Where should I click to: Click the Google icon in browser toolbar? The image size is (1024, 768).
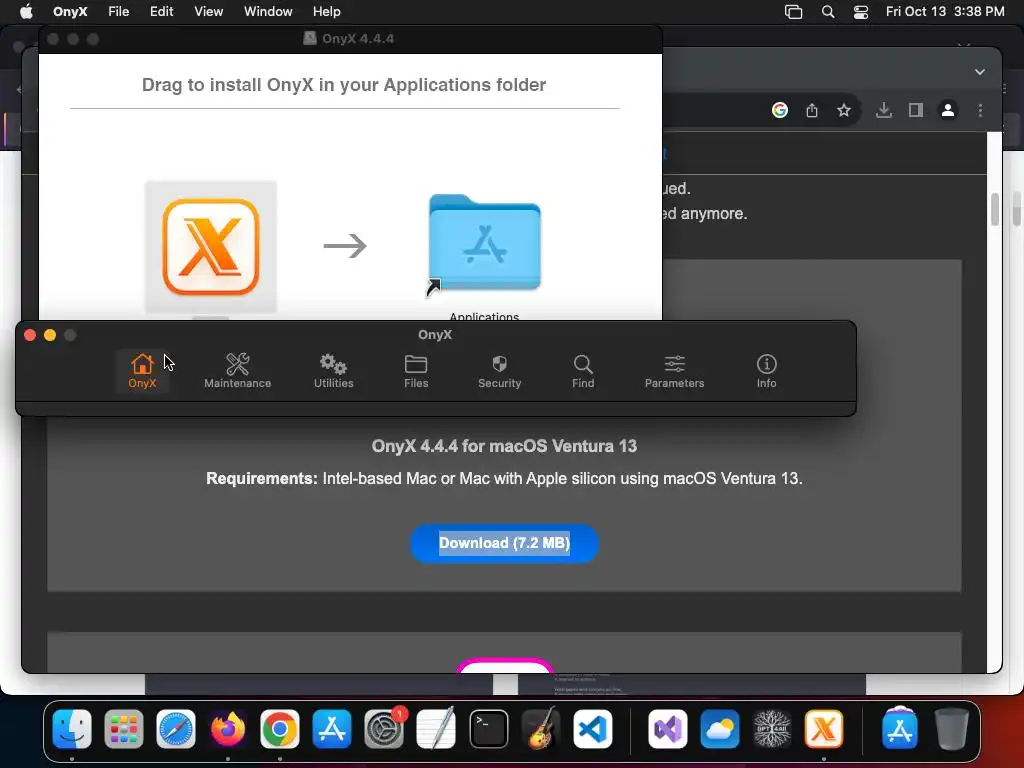780,110
